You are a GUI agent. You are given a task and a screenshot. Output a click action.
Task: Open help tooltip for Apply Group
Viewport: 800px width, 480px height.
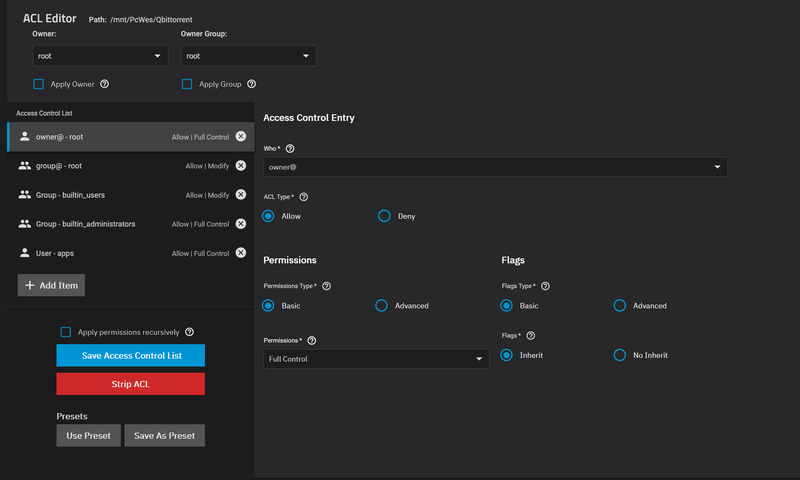[252, 84]
